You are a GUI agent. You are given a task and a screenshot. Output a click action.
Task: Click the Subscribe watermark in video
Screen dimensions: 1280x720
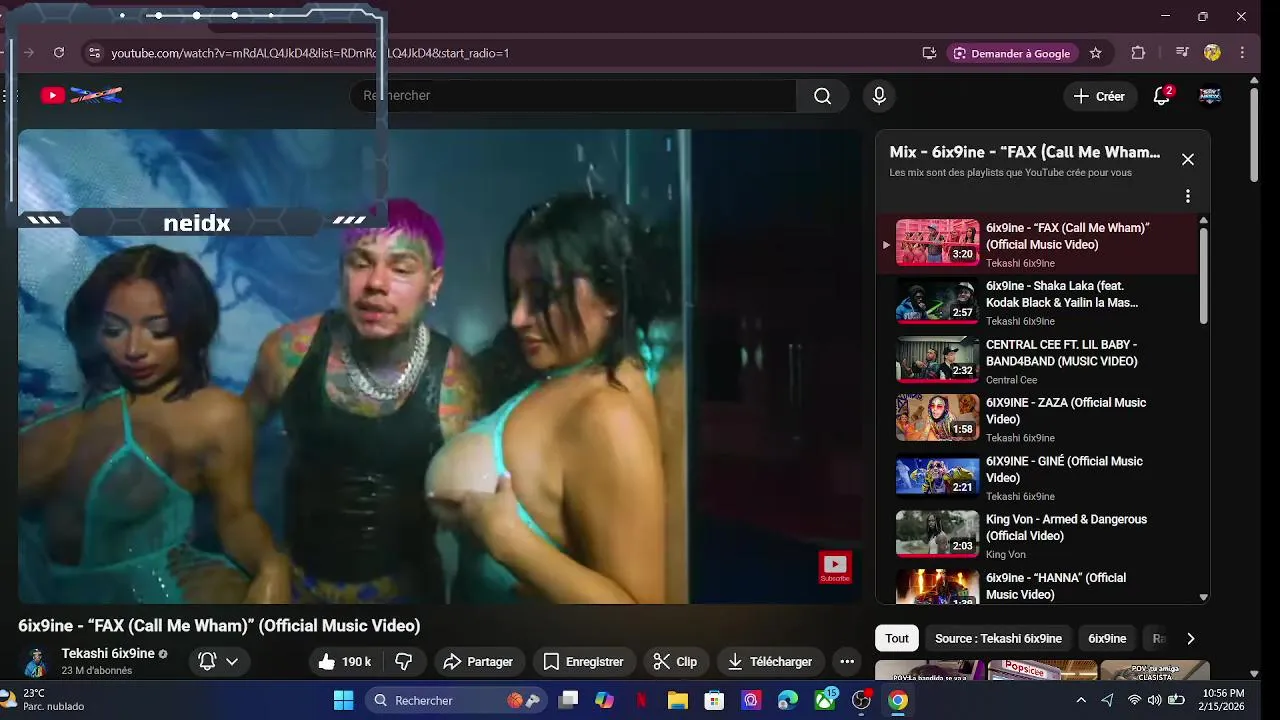pos(835,567)
